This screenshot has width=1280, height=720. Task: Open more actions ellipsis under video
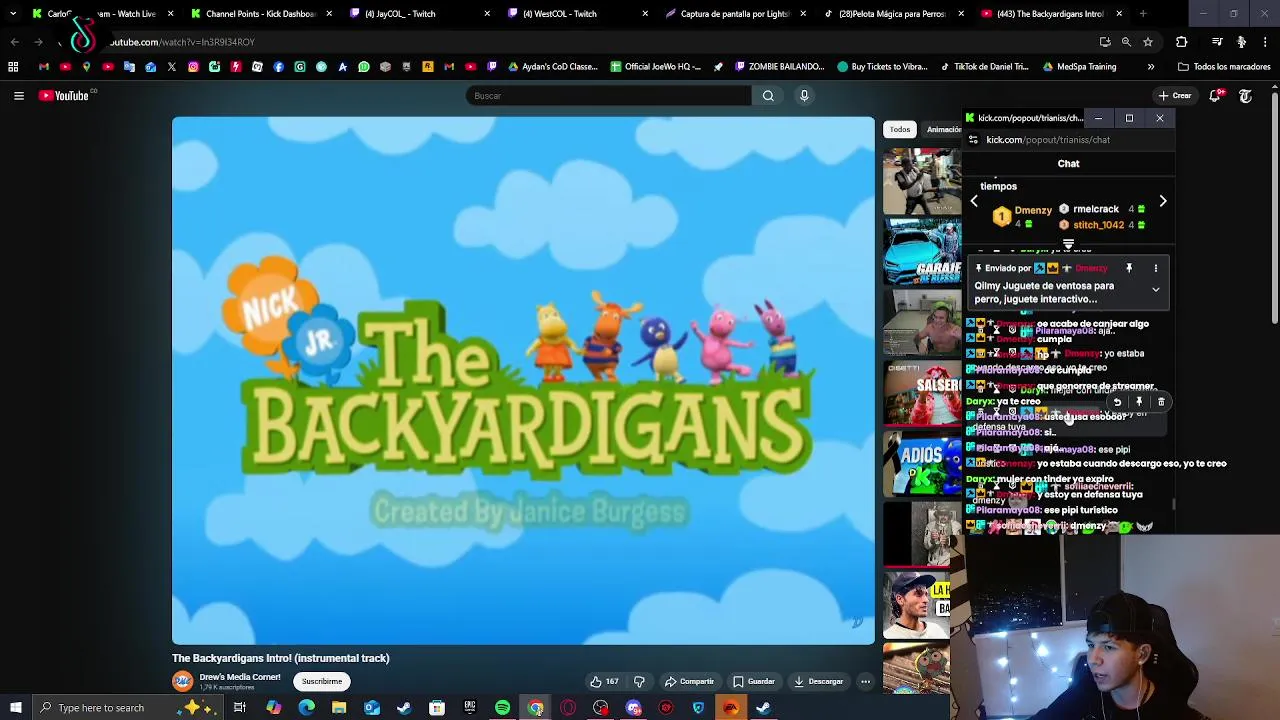point(865,682)
